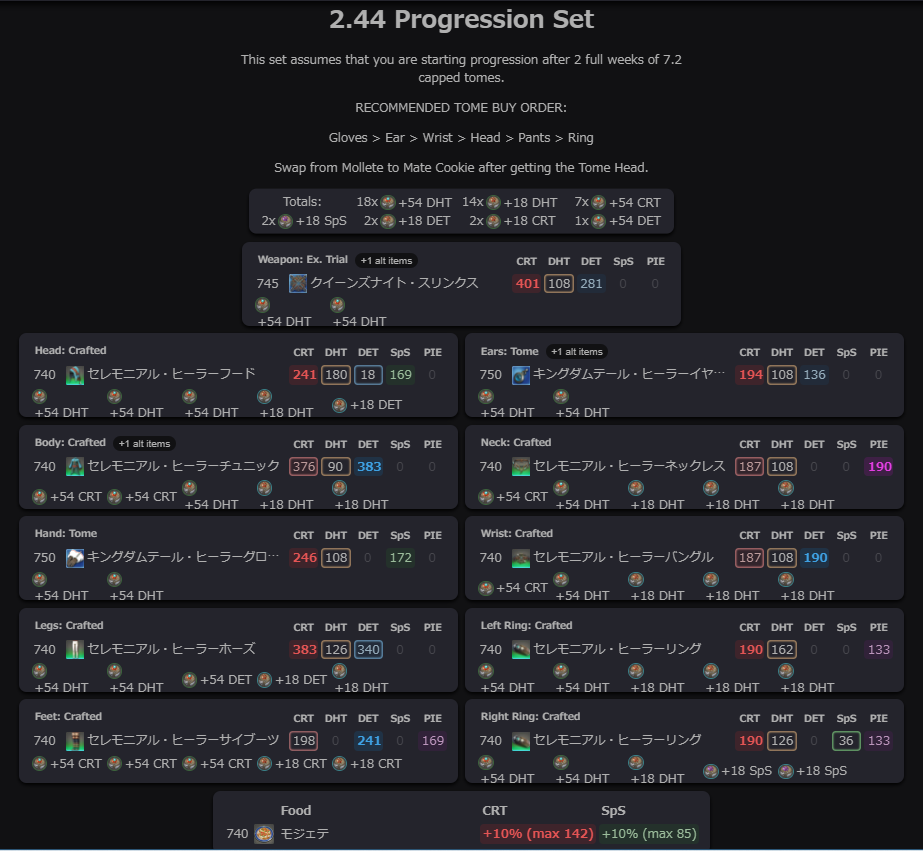Click the Right Ring item icon

point(521,741)
